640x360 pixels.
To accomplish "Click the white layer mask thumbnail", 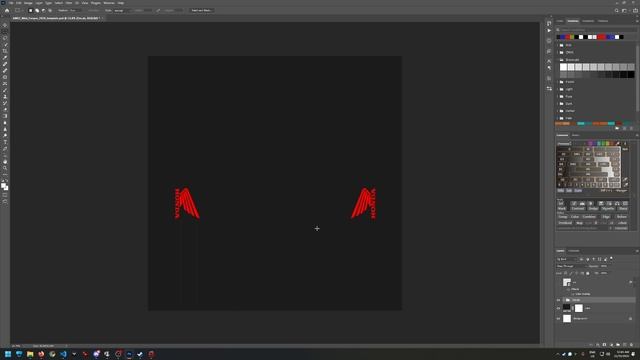I will (x=579, y=309).
